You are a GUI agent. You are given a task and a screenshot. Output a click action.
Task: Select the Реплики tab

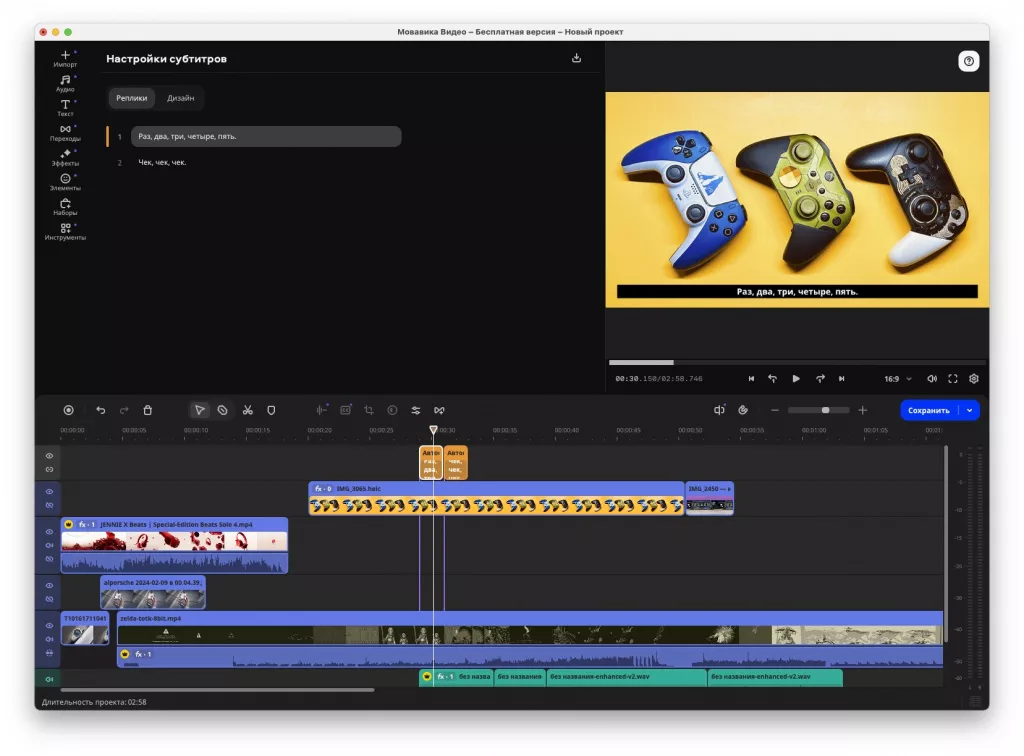(132, 98)
